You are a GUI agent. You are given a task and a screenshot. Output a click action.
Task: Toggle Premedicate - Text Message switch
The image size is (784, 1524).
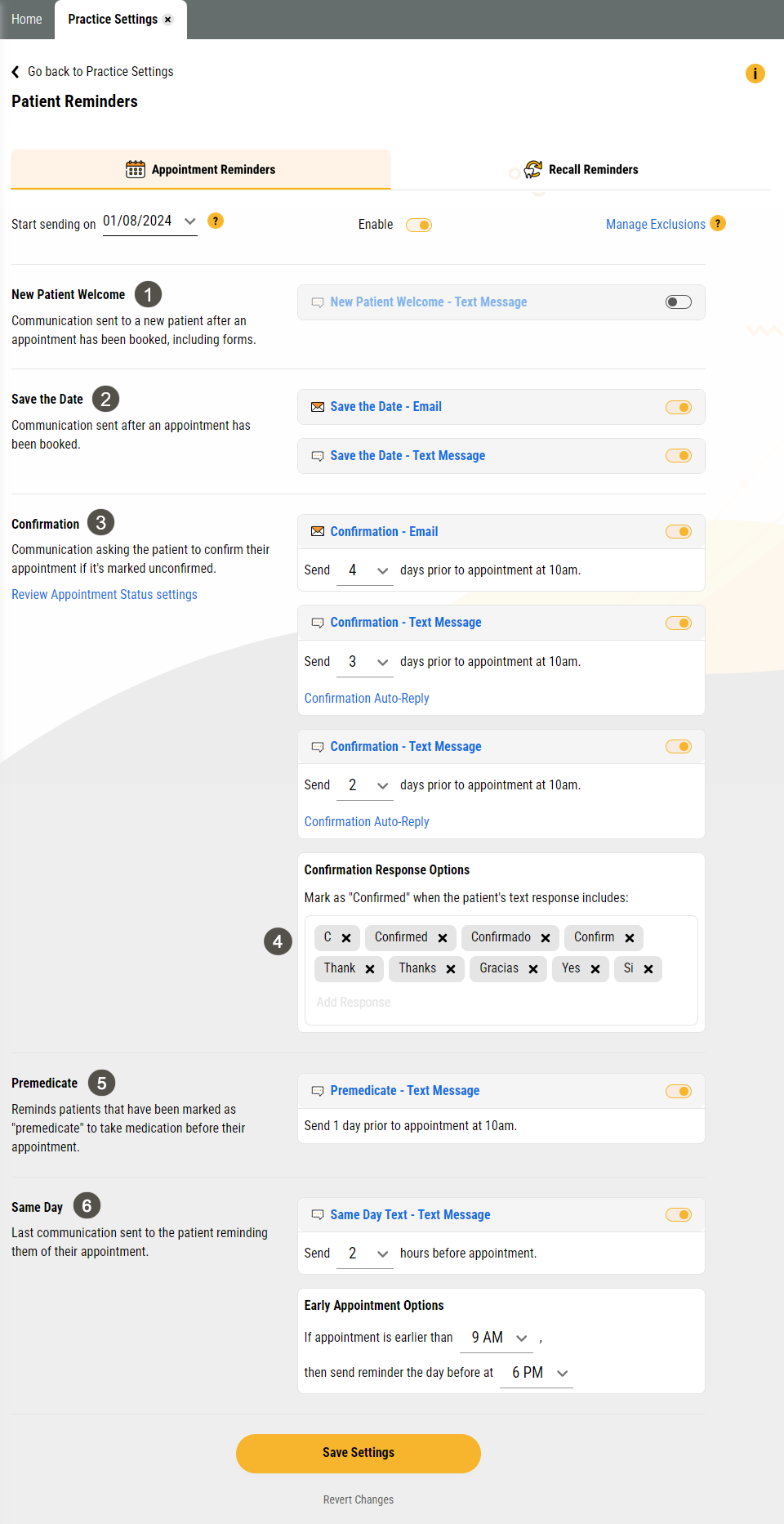[679, 1092]
